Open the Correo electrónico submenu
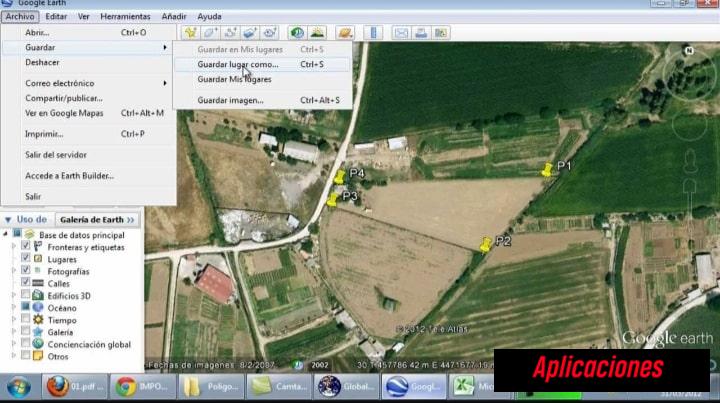The image size is (720, 403). pyautogui.click(x=89, y=83)
